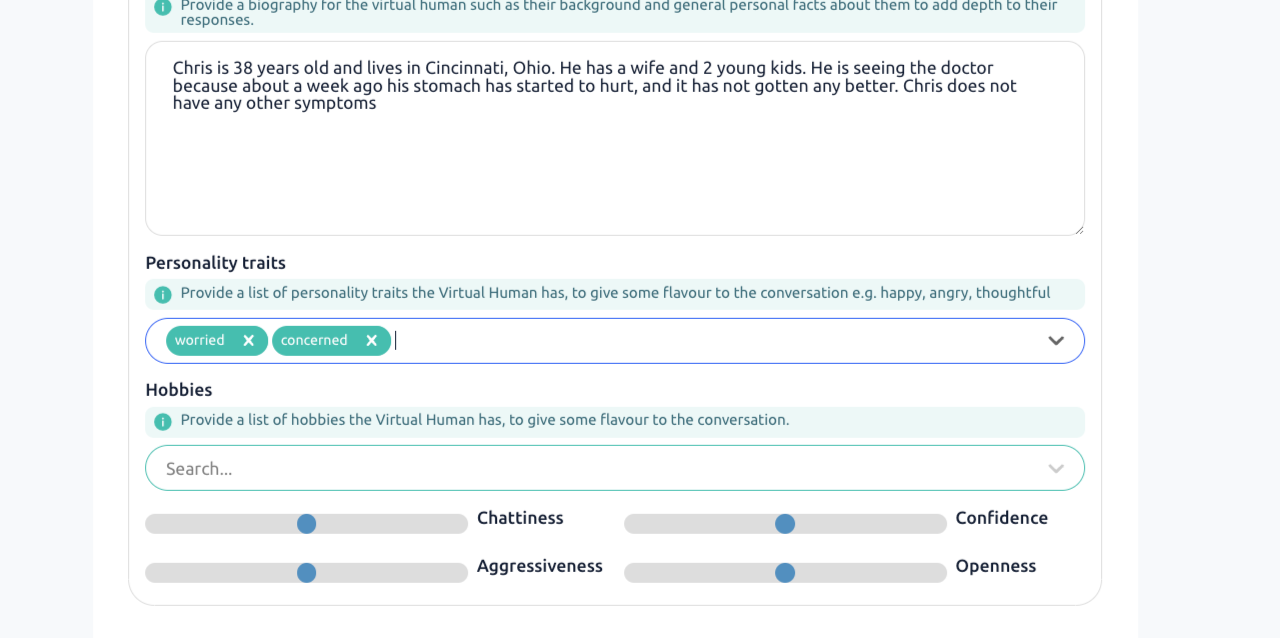Remove the 'concerned' personality trait tag

(371, 341)
